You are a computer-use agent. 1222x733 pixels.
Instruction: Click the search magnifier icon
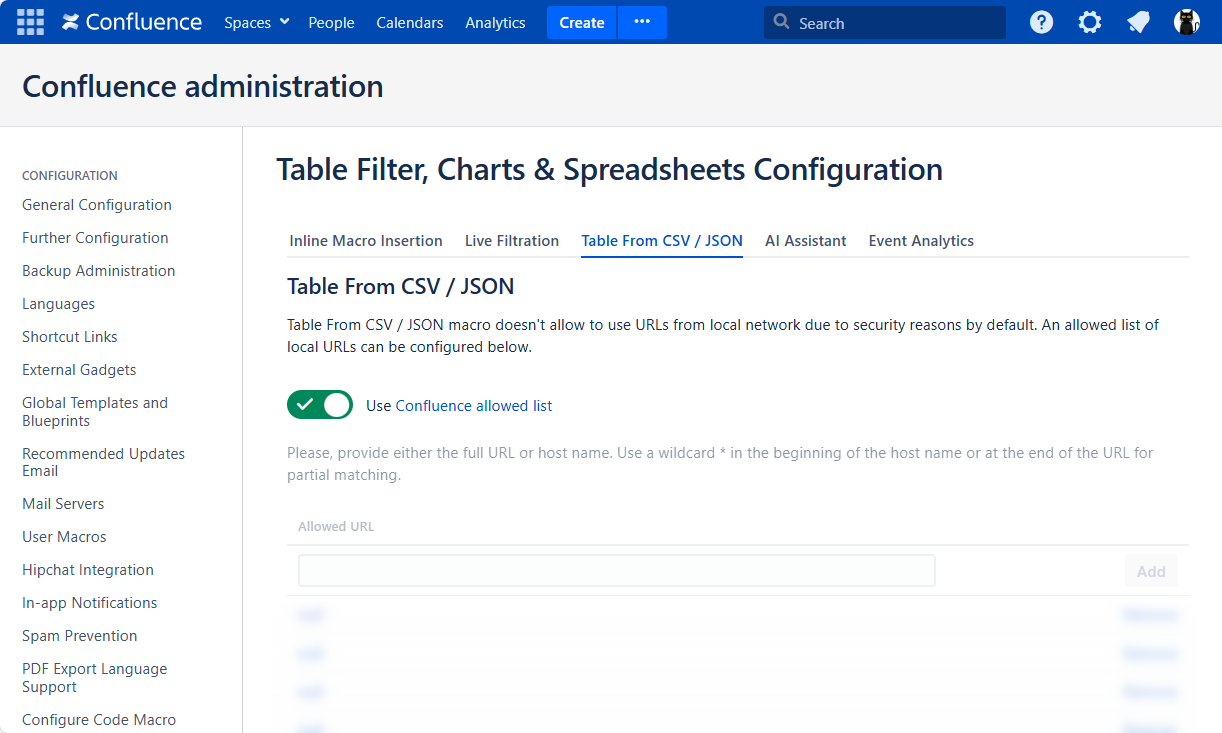tap(782, 22)
